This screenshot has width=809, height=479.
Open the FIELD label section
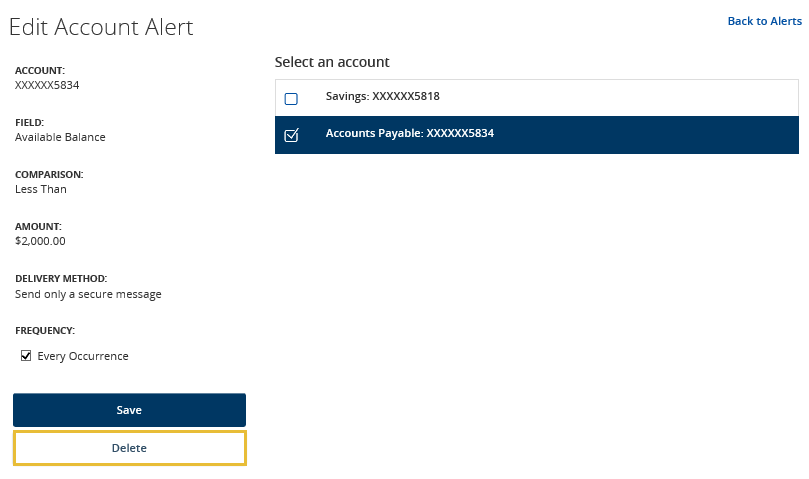tap(29, 122)
